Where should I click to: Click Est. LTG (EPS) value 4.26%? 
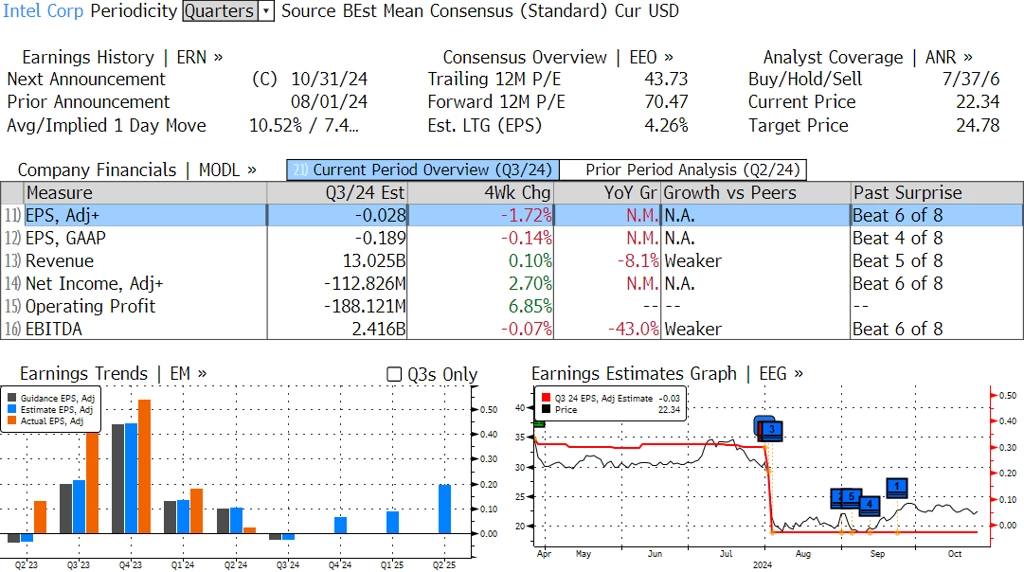pos(666,125)
